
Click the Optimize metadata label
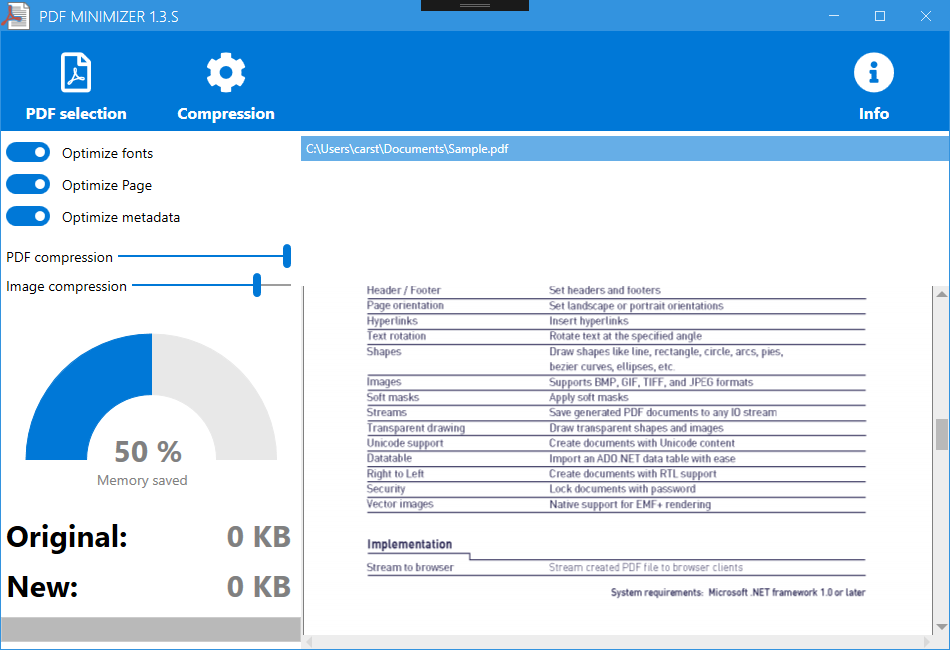121,217
